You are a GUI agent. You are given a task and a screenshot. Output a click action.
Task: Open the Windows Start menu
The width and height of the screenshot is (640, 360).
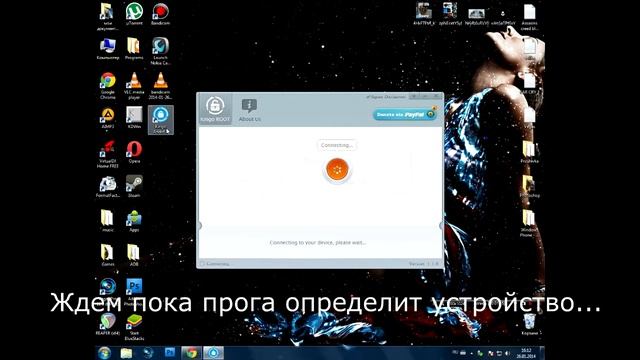pos(104,353)
